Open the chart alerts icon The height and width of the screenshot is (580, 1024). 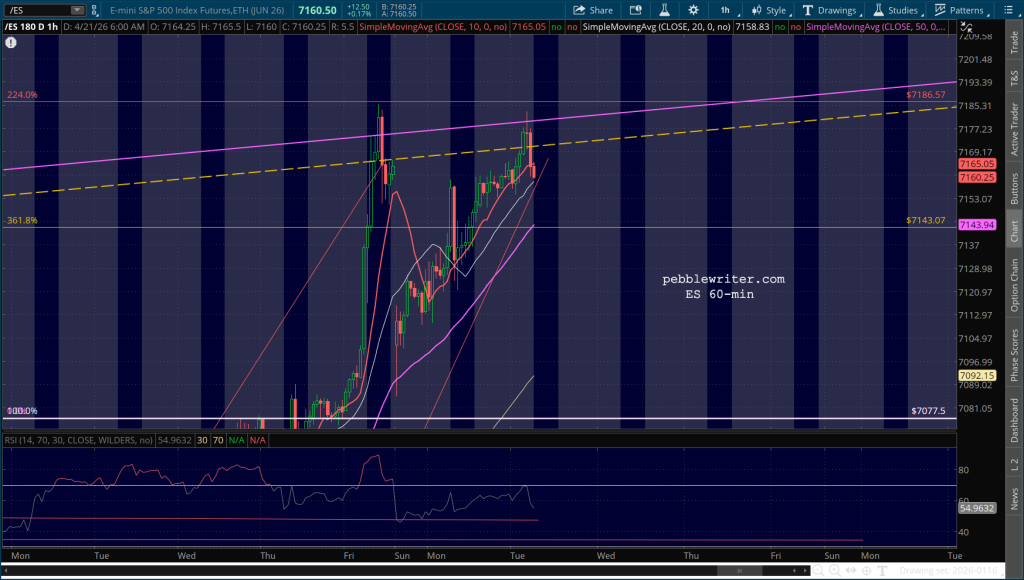point(635,10)
